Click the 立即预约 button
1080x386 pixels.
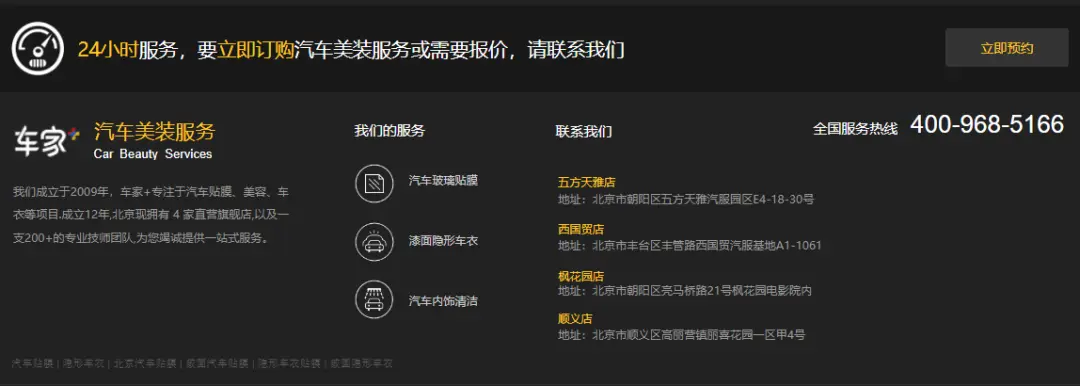(1006, 48)
